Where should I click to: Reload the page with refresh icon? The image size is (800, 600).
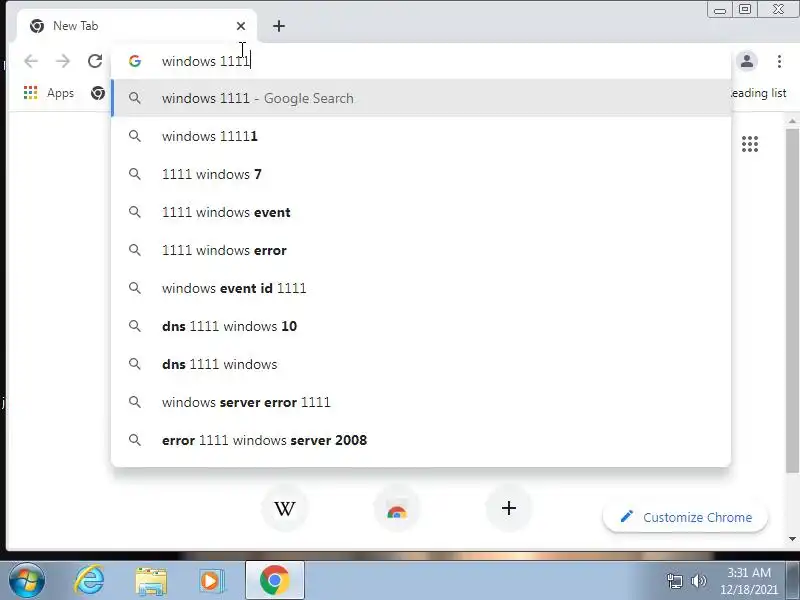coord(95,61)
